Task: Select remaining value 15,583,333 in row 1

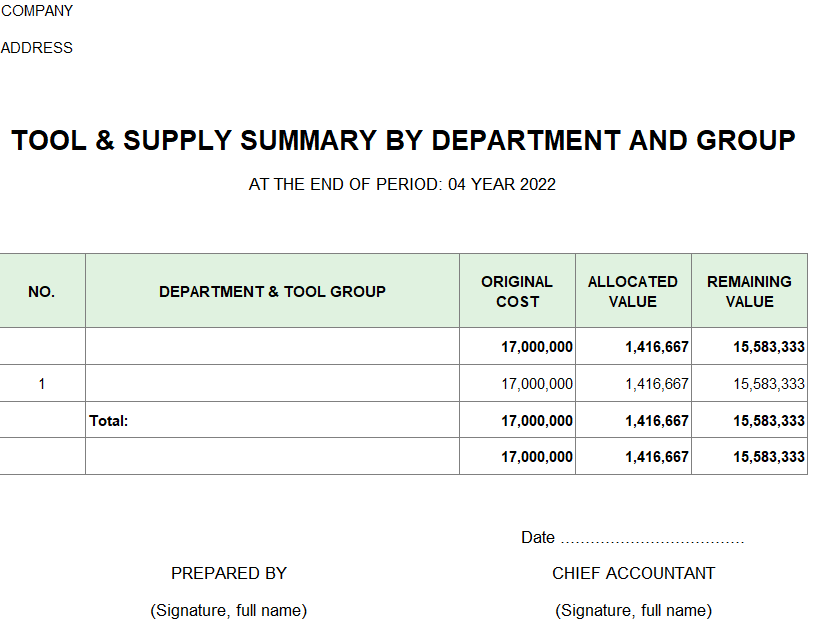Action: (x=768, y=384)
